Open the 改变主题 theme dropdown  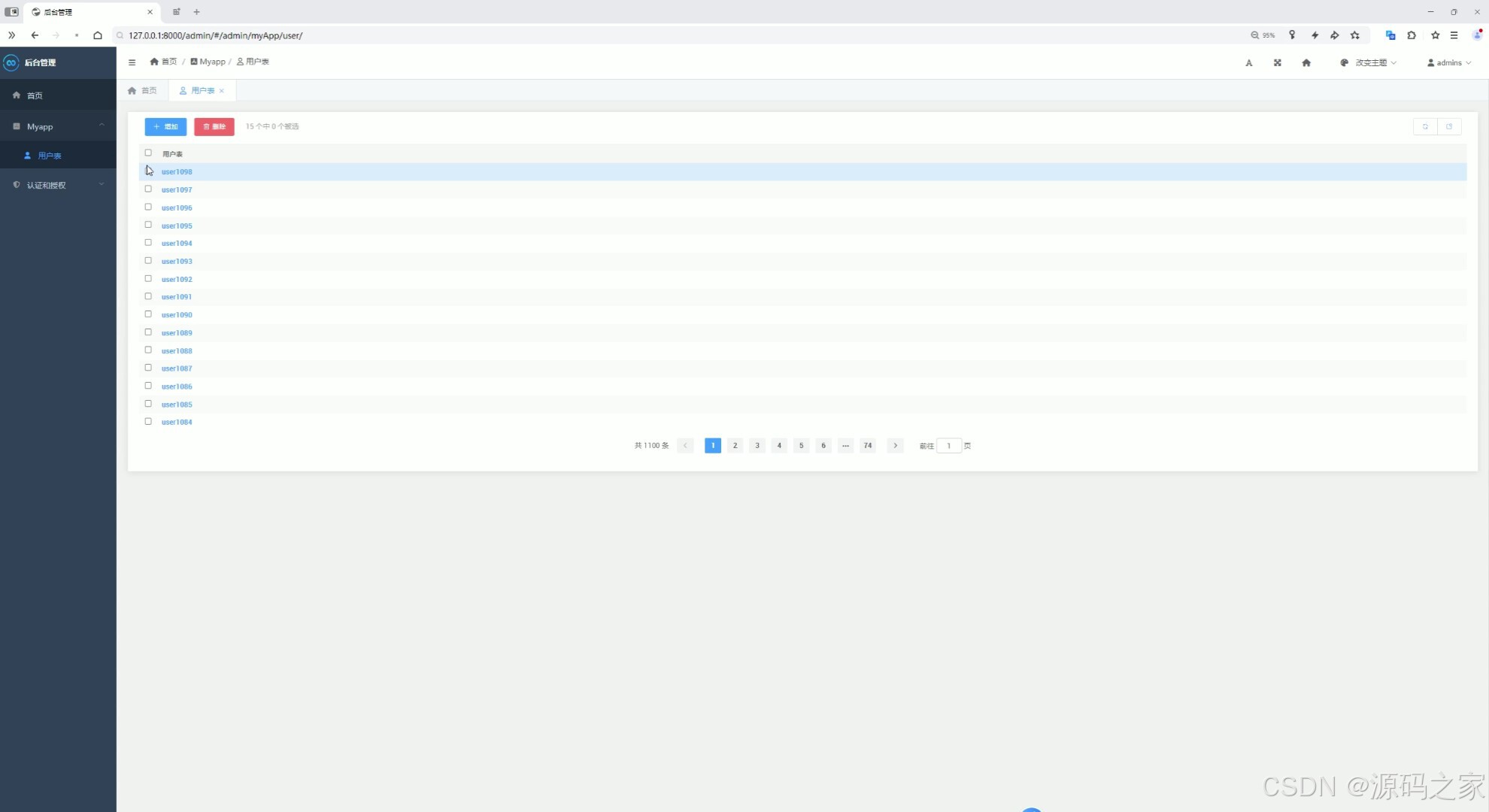(x=1369, y=63)
